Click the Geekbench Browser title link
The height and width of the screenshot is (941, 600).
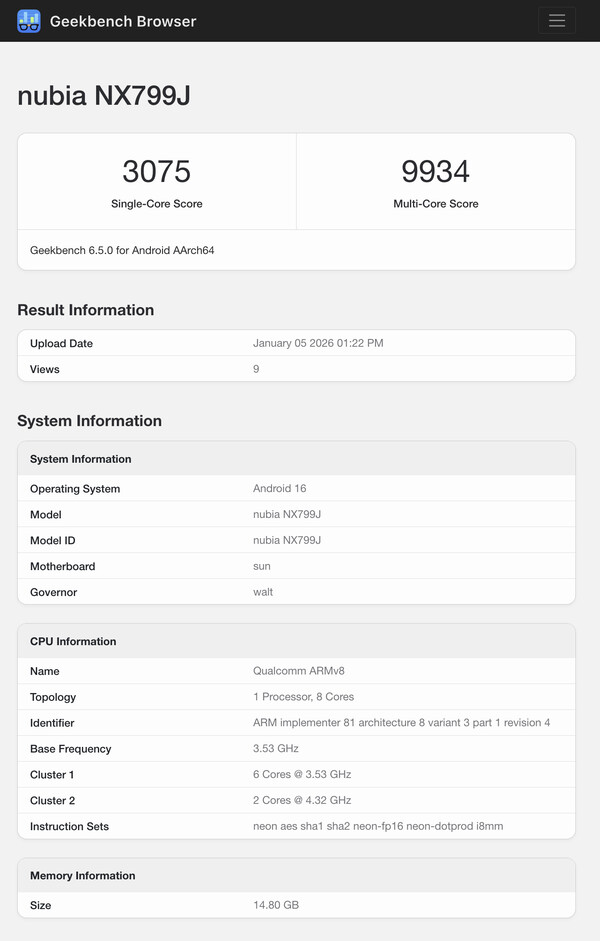click(123, 20)
